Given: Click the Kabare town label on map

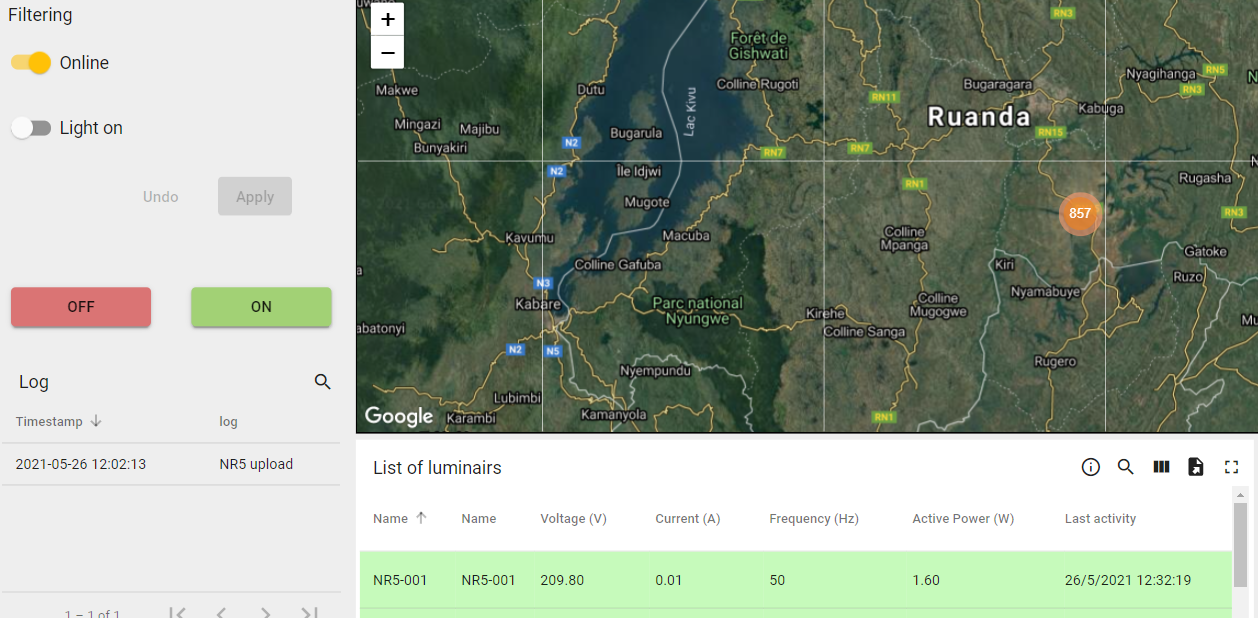Looking at the screenshot, I should (x=537, y=304).
